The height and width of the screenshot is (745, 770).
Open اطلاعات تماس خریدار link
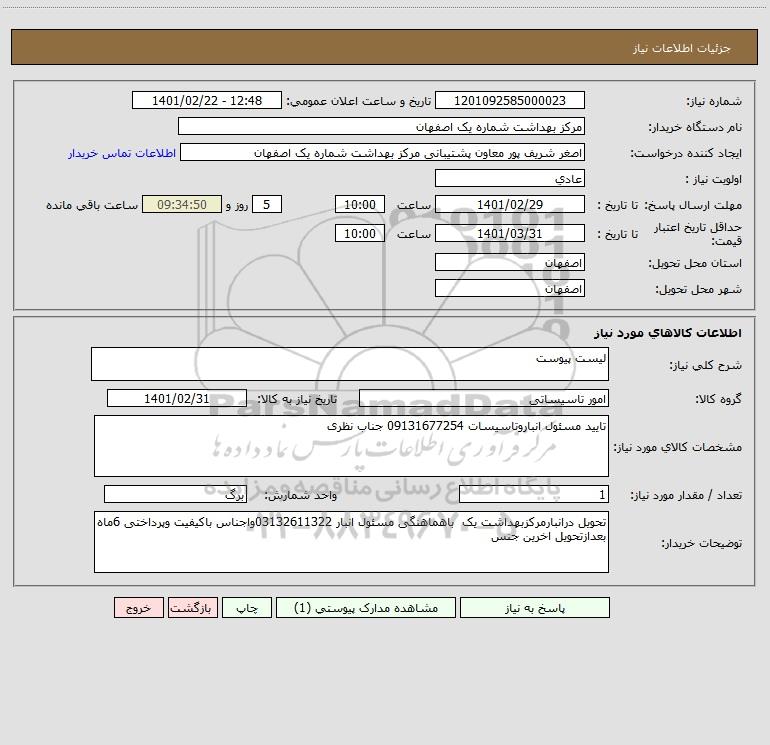[122, 153]
